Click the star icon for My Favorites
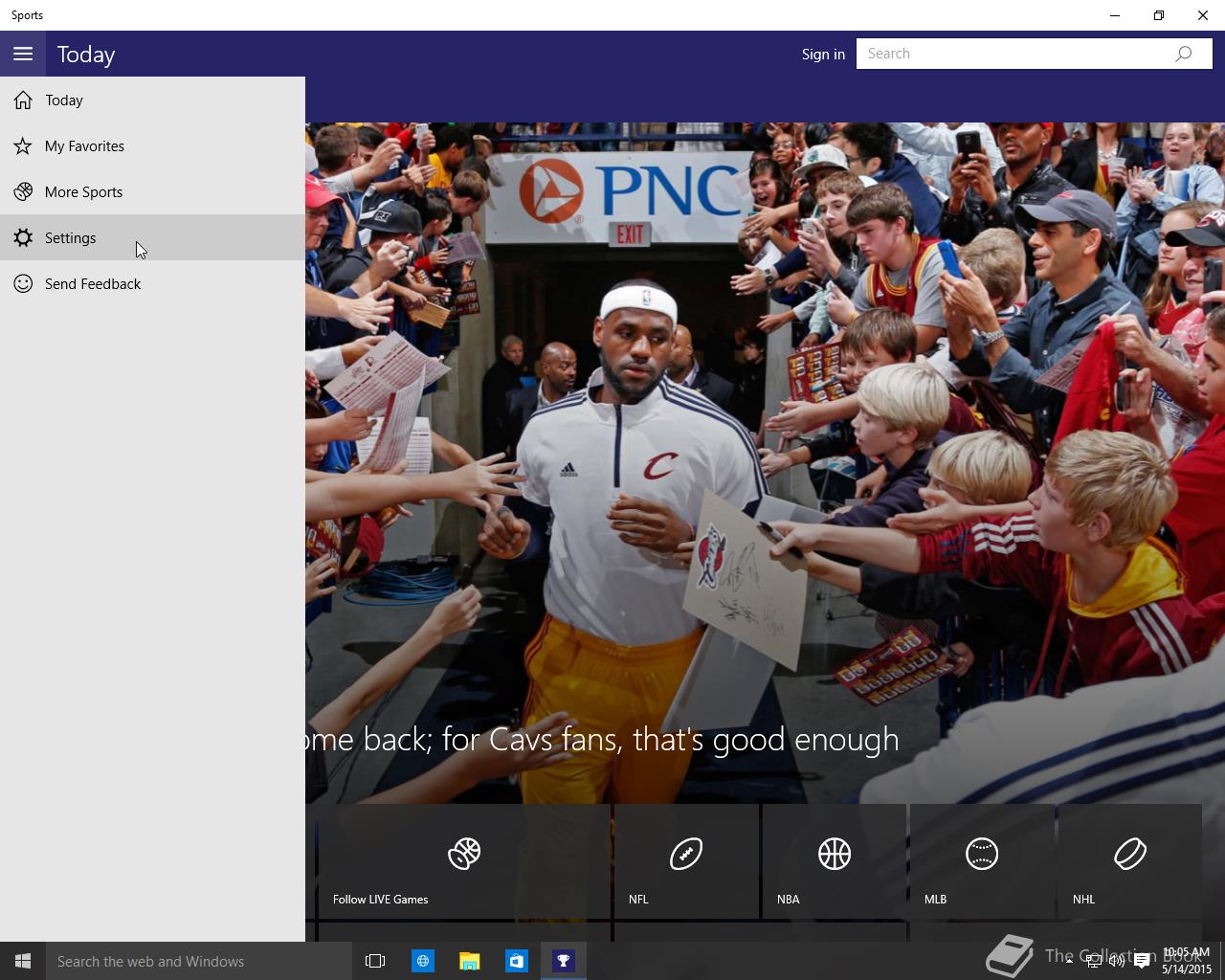1225x980 pixels. (x=23, y=145)
